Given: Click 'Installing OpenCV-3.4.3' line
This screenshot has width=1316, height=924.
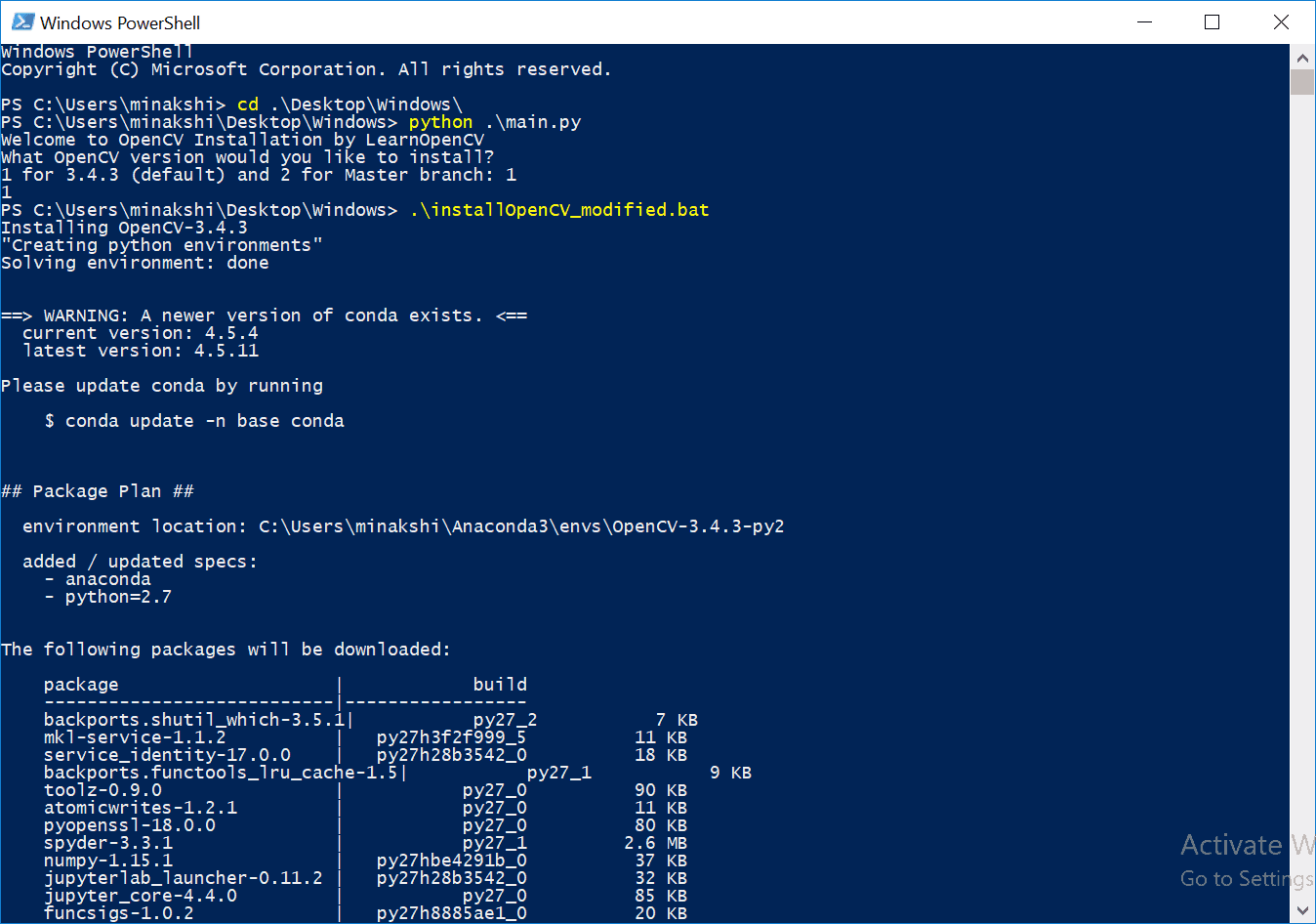Looking at the screenshot, I should (124, 228).
